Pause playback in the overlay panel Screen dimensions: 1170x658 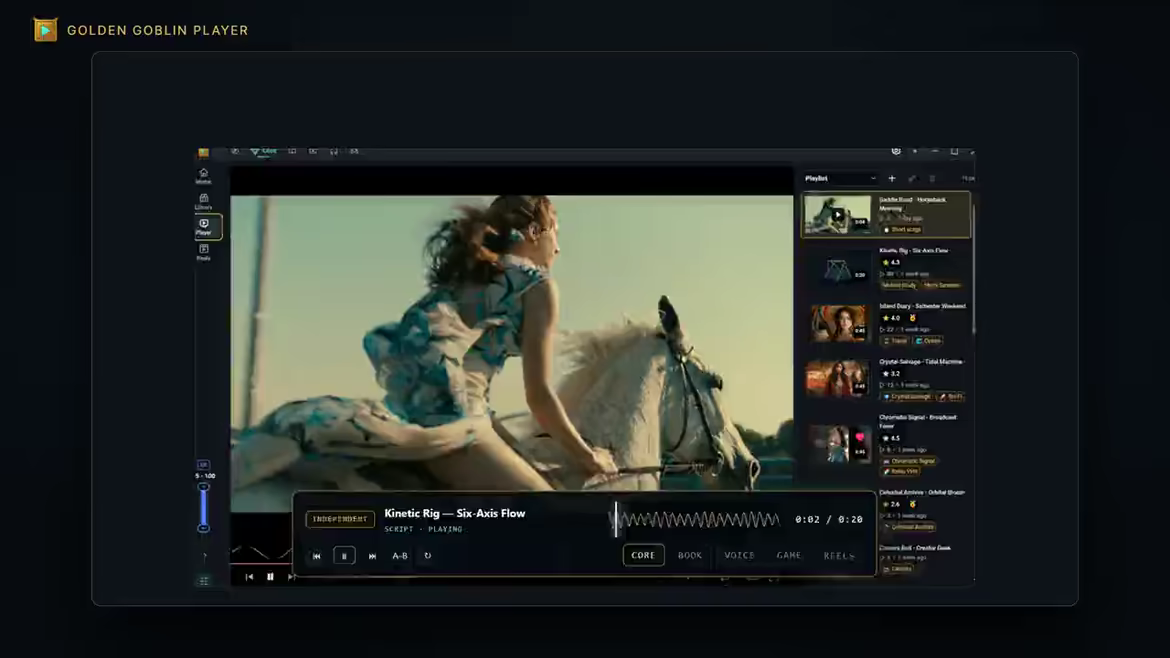pyautogui.click(x=344, y=556)
